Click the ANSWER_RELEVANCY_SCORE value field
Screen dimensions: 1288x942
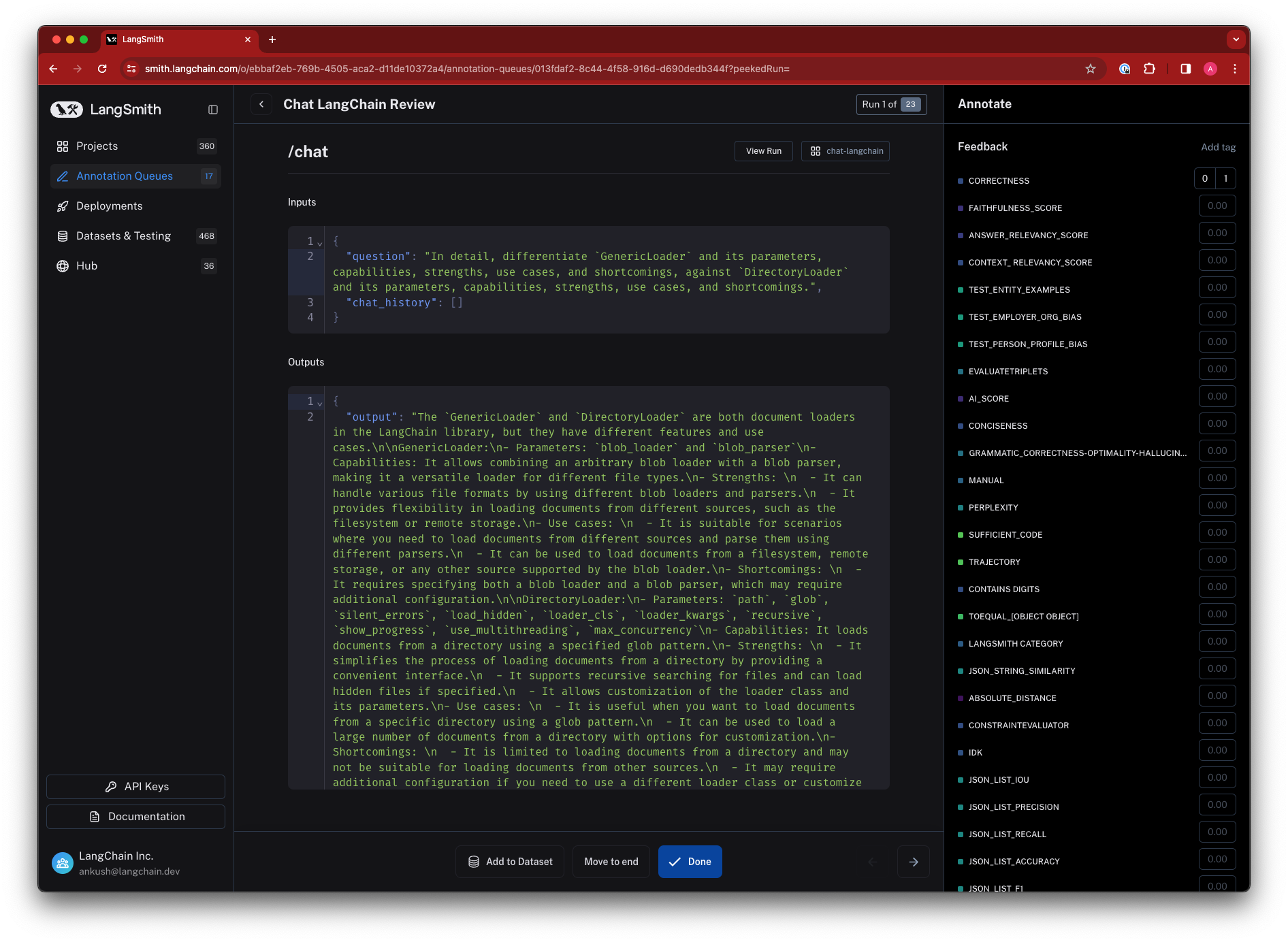tap(1217, 233)
